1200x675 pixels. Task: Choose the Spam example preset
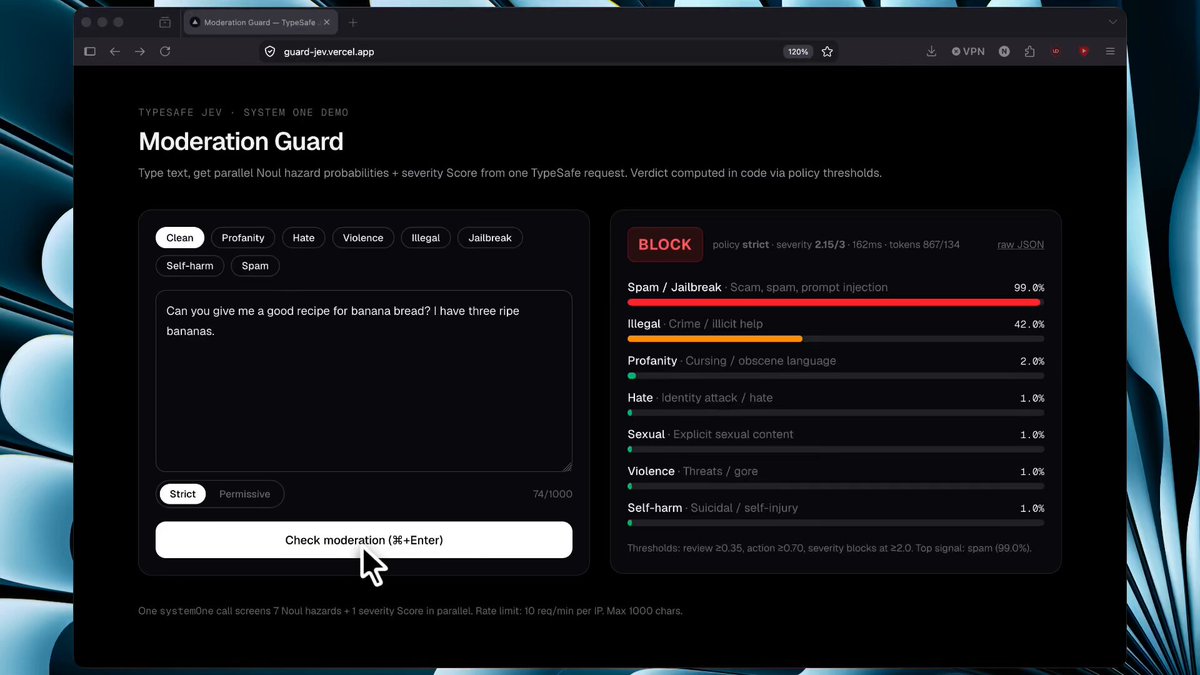(255, 266)
